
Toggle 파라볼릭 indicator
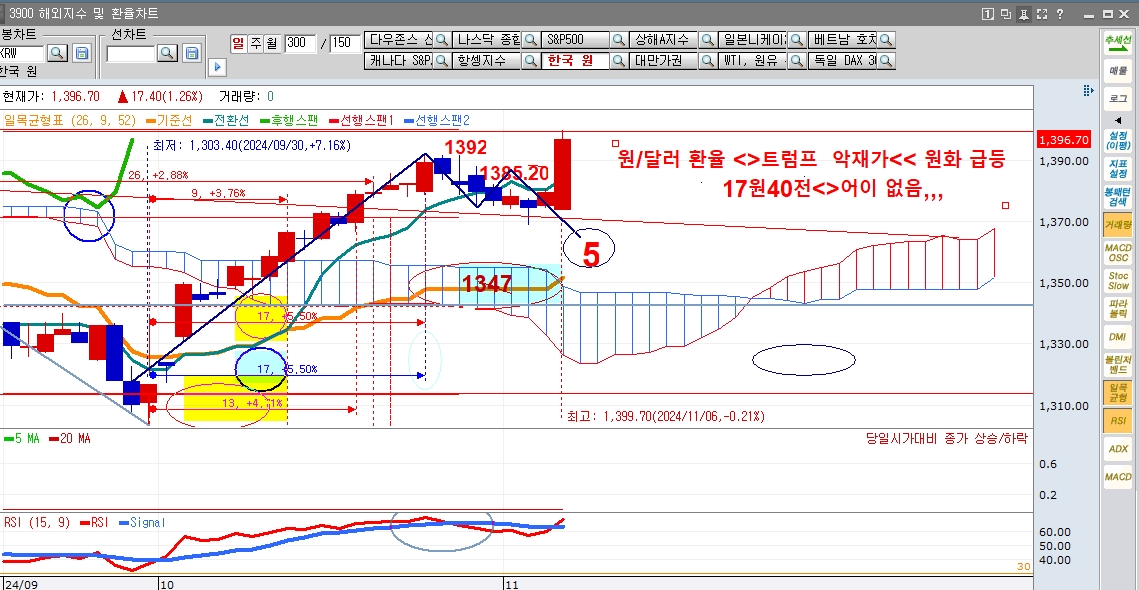click(1118, 309)
